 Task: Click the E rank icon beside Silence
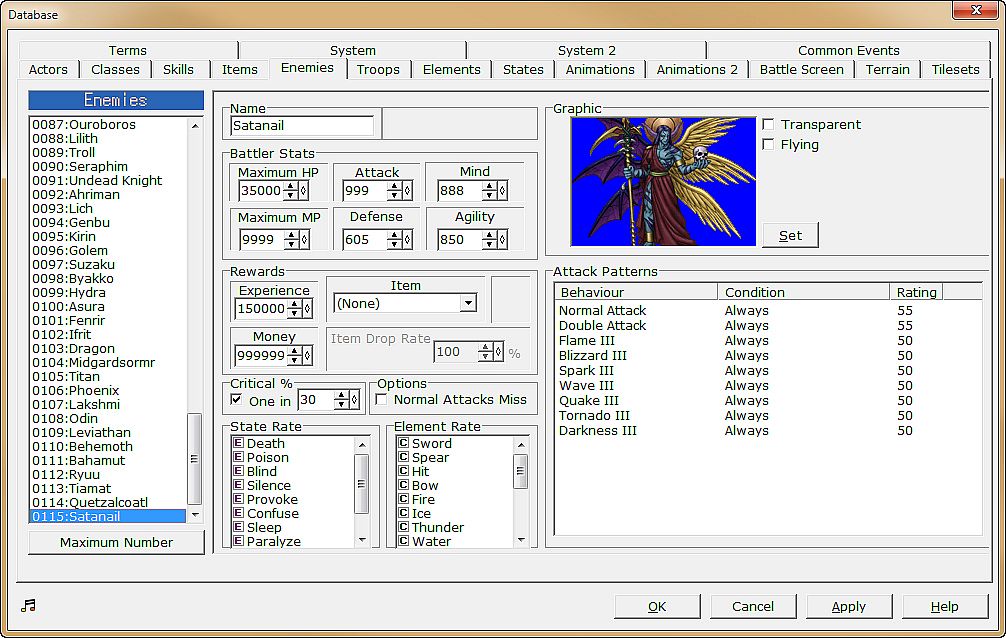point(238,485)
